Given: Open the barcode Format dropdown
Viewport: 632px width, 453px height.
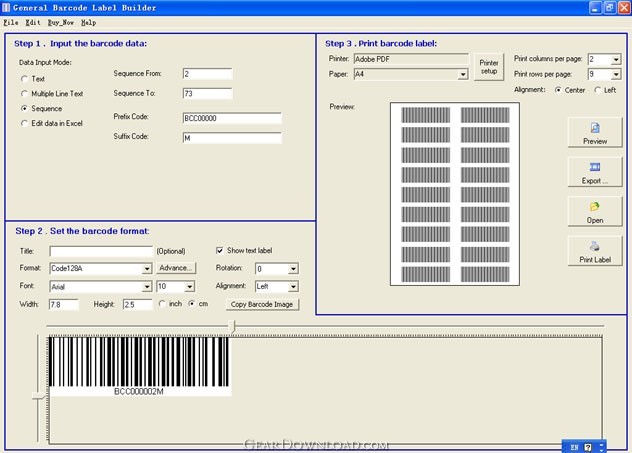Looking at the screenshot, I should 147,268.
